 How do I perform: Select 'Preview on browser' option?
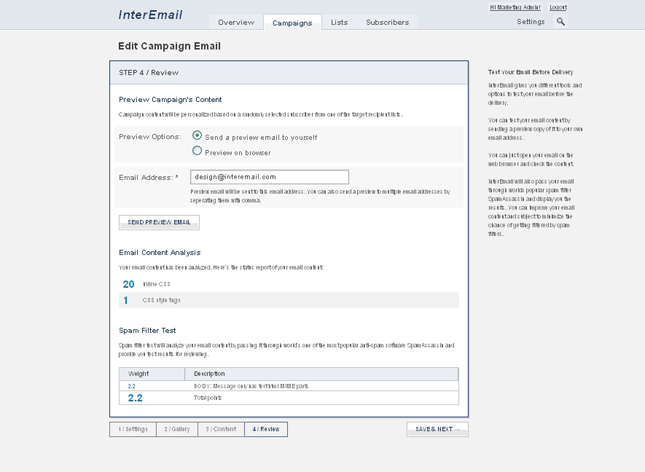click(197, 152)
